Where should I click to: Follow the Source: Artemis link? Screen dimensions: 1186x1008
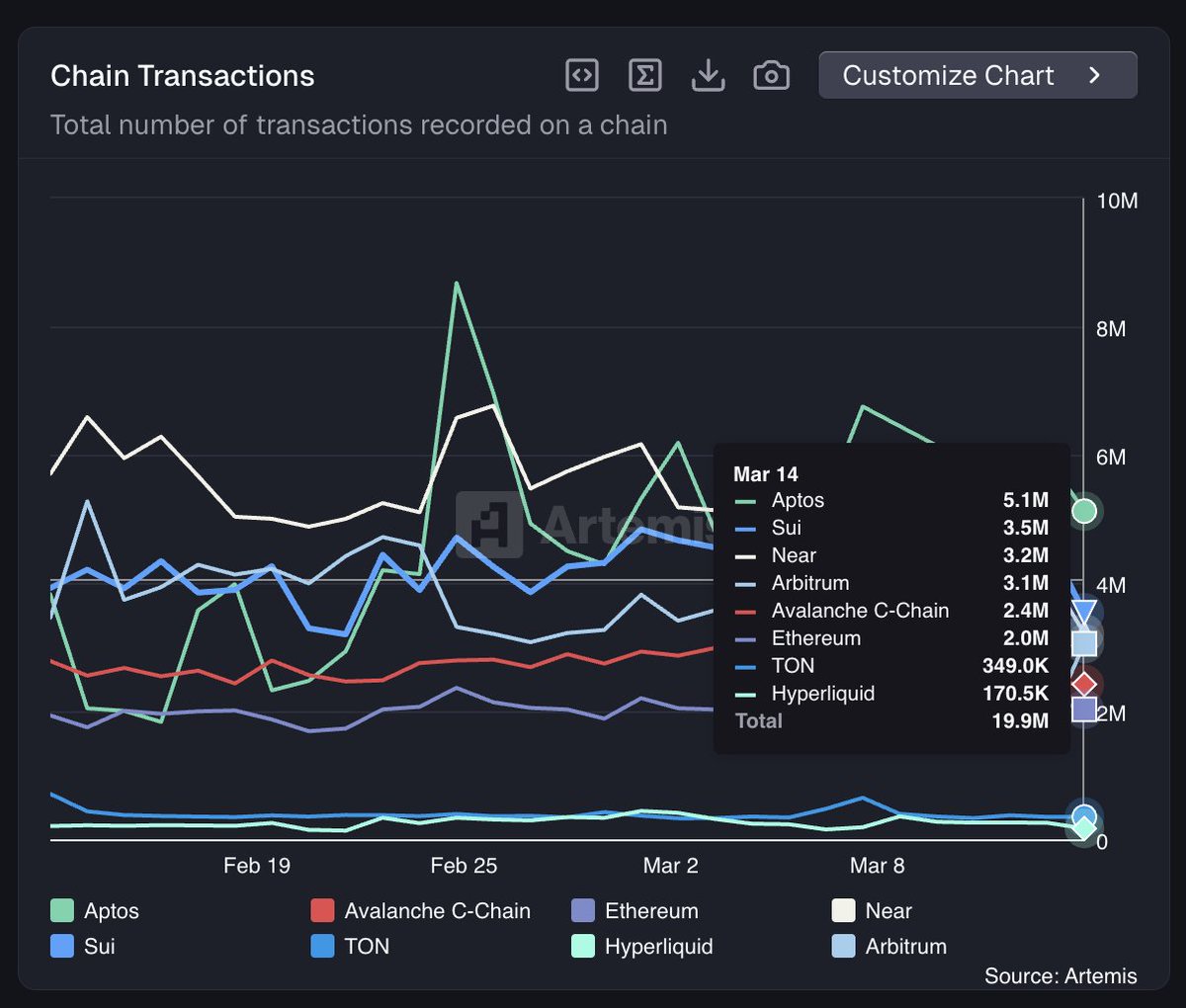[x=1059, y=976]
